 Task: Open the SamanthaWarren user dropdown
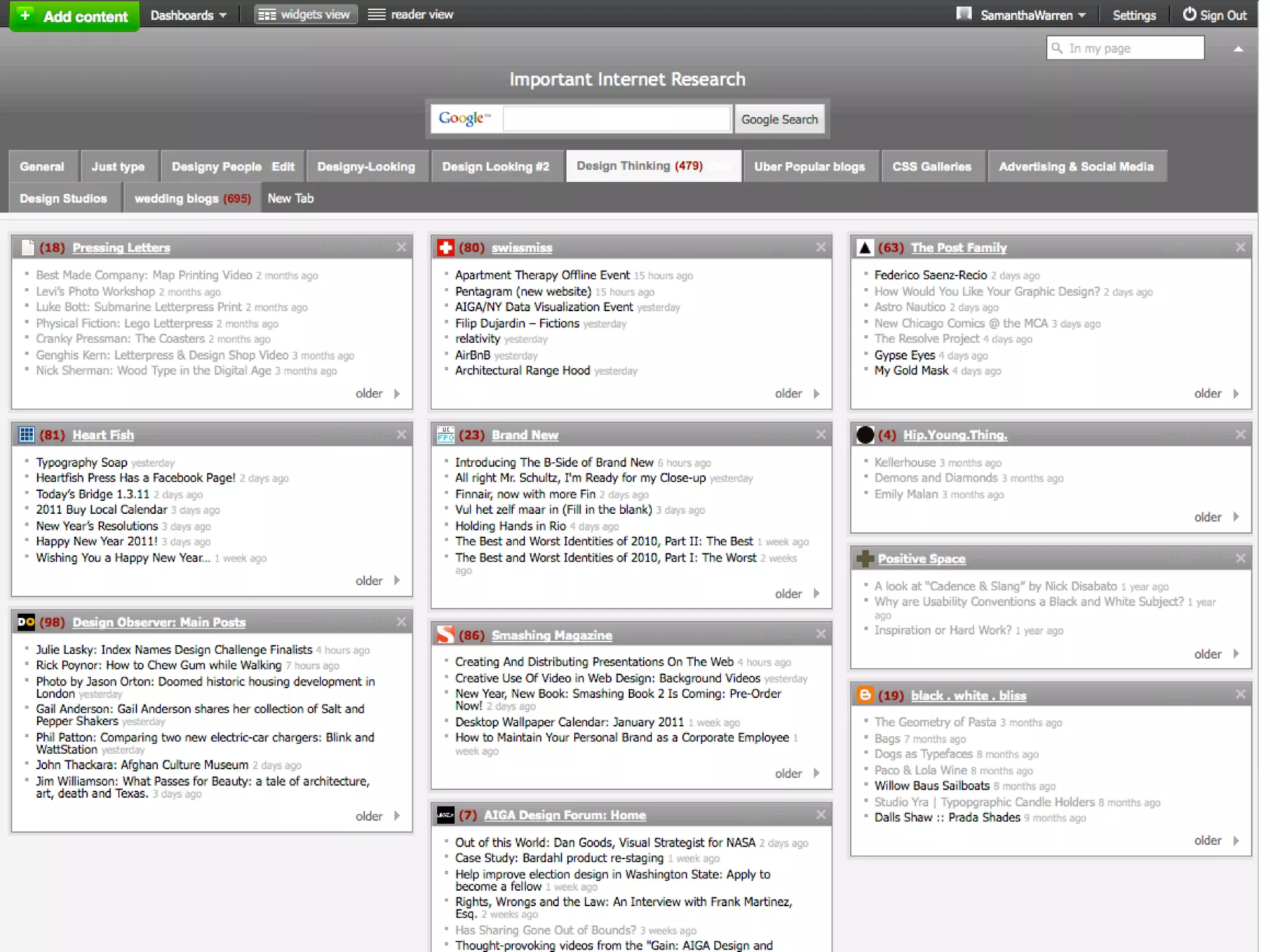[x=1032, y=15]
